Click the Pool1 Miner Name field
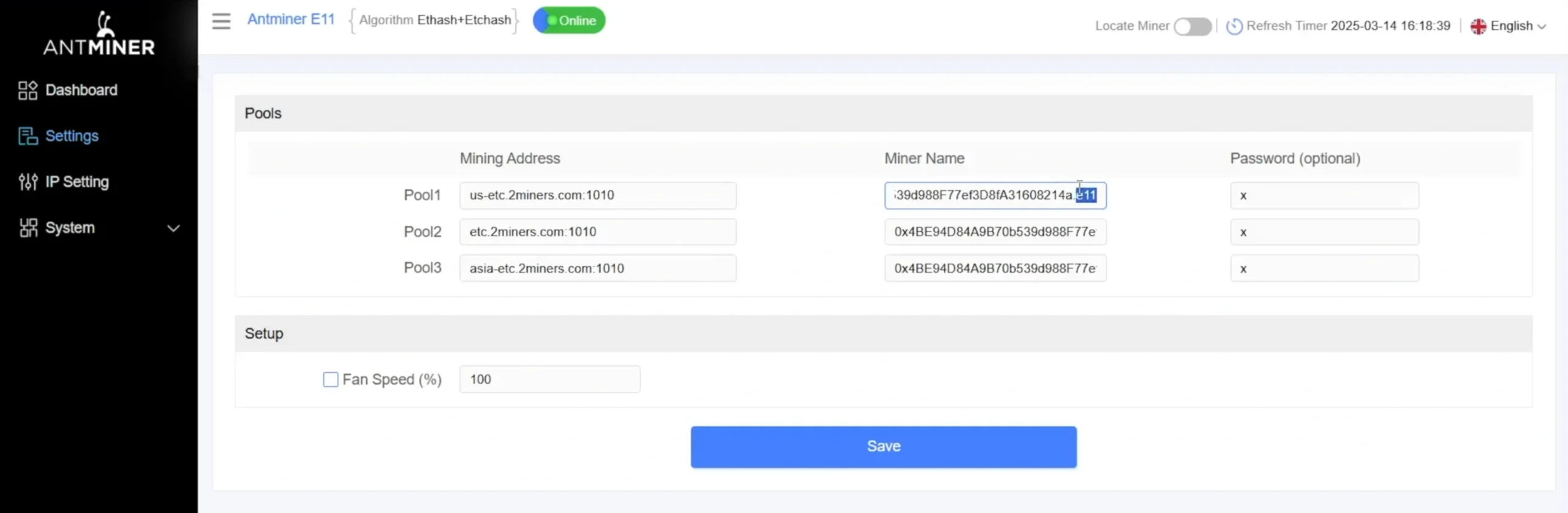Viewport: 1568px width, 513px height. point(995,195)
